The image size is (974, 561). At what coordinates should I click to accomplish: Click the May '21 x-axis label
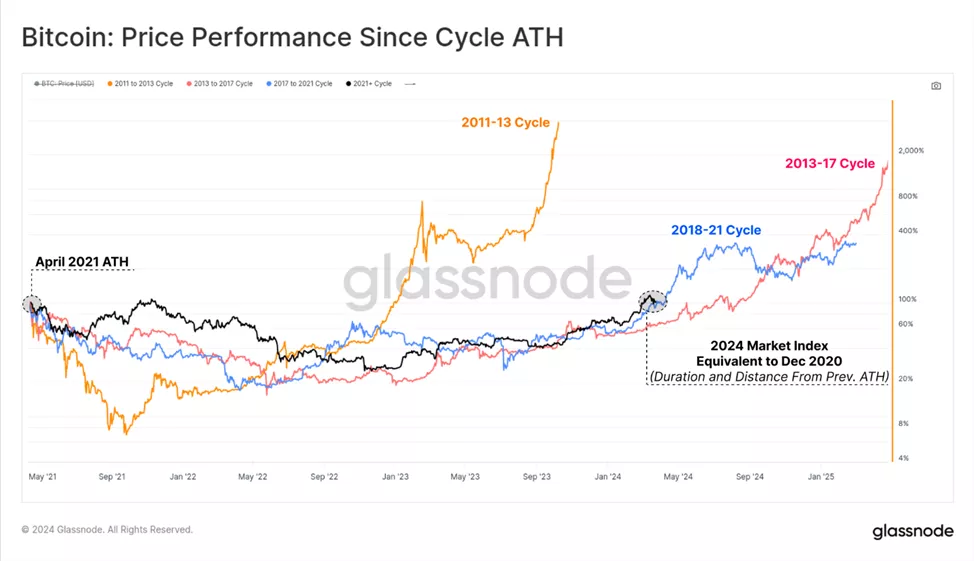43,477
